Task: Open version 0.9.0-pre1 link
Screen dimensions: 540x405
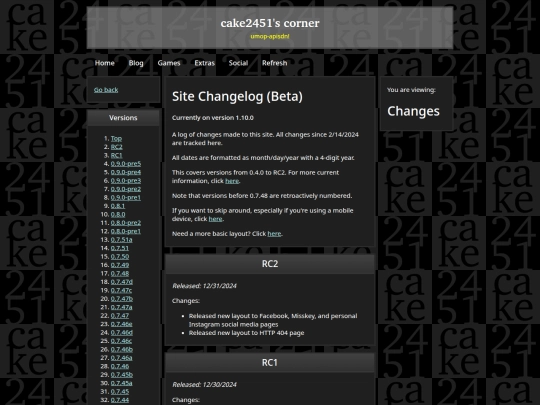Action: coord(126,198)
